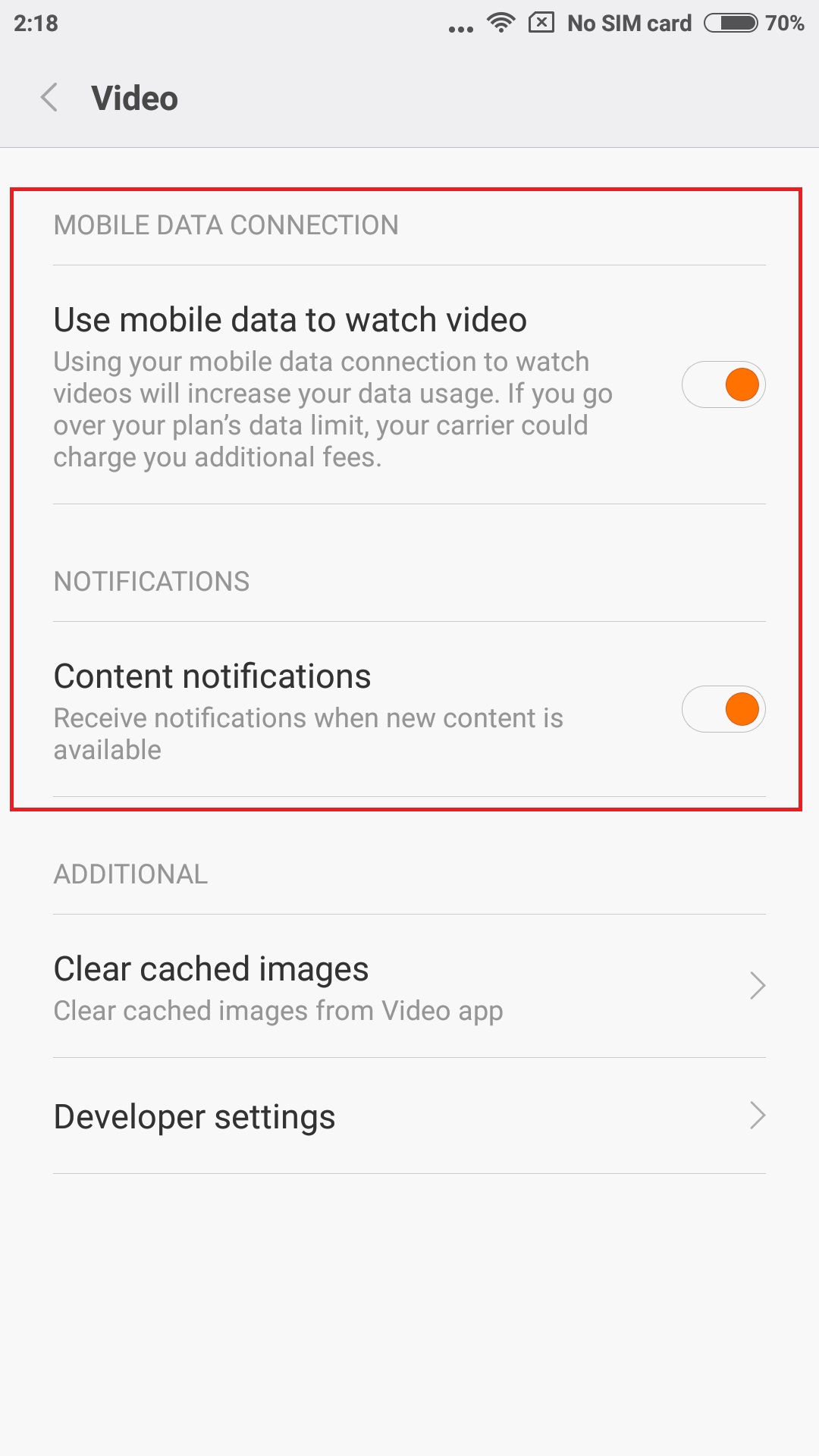Image resolution: width=819 pixels, height=1456 pixels.
Task: Tap the battery icon in the status bar
Action: click(730, 23)
